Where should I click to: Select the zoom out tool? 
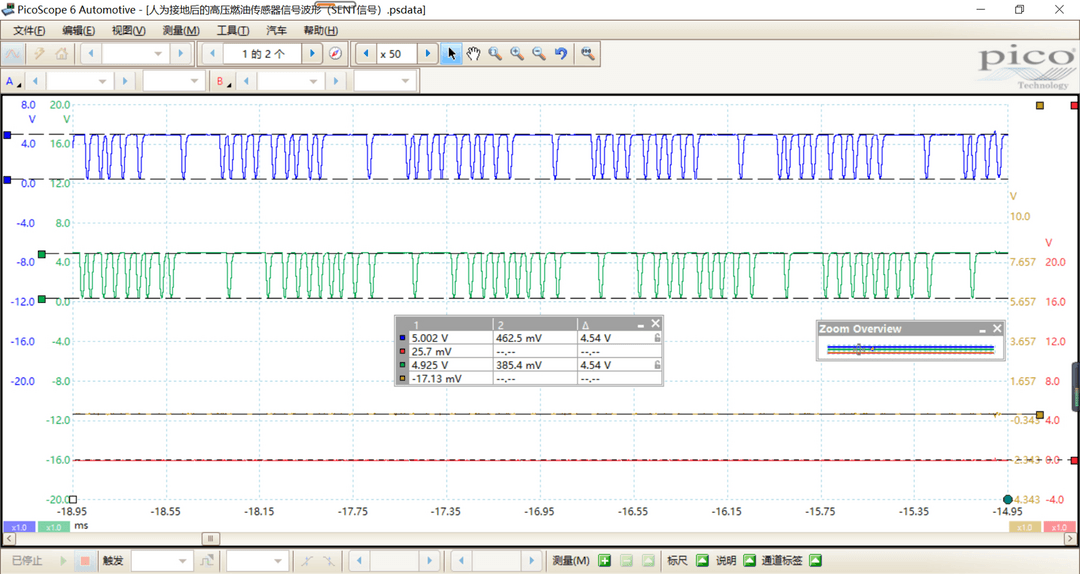tap(539, 54)
